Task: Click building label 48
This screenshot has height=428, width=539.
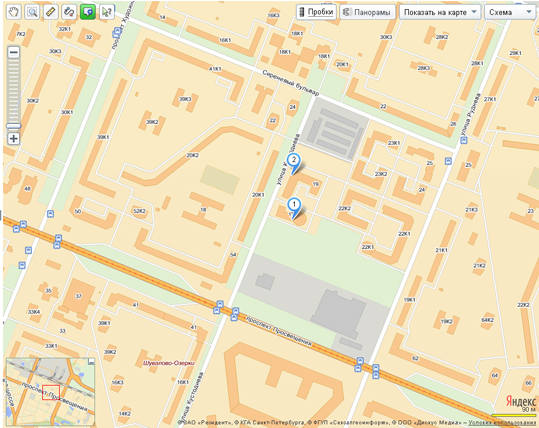Action: 28,189
